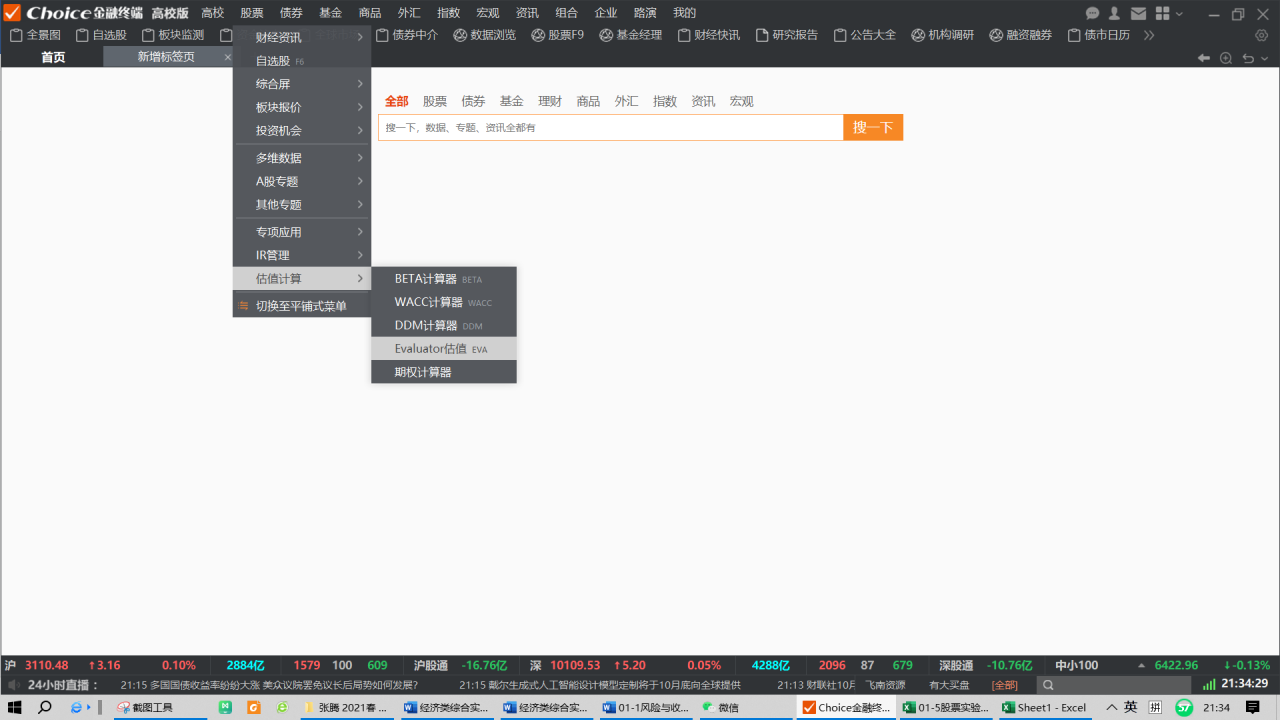Screen dimensions: 1280x720
Task: Open the 宏观 menu in menu bar
Action: (x=488, y=13)
